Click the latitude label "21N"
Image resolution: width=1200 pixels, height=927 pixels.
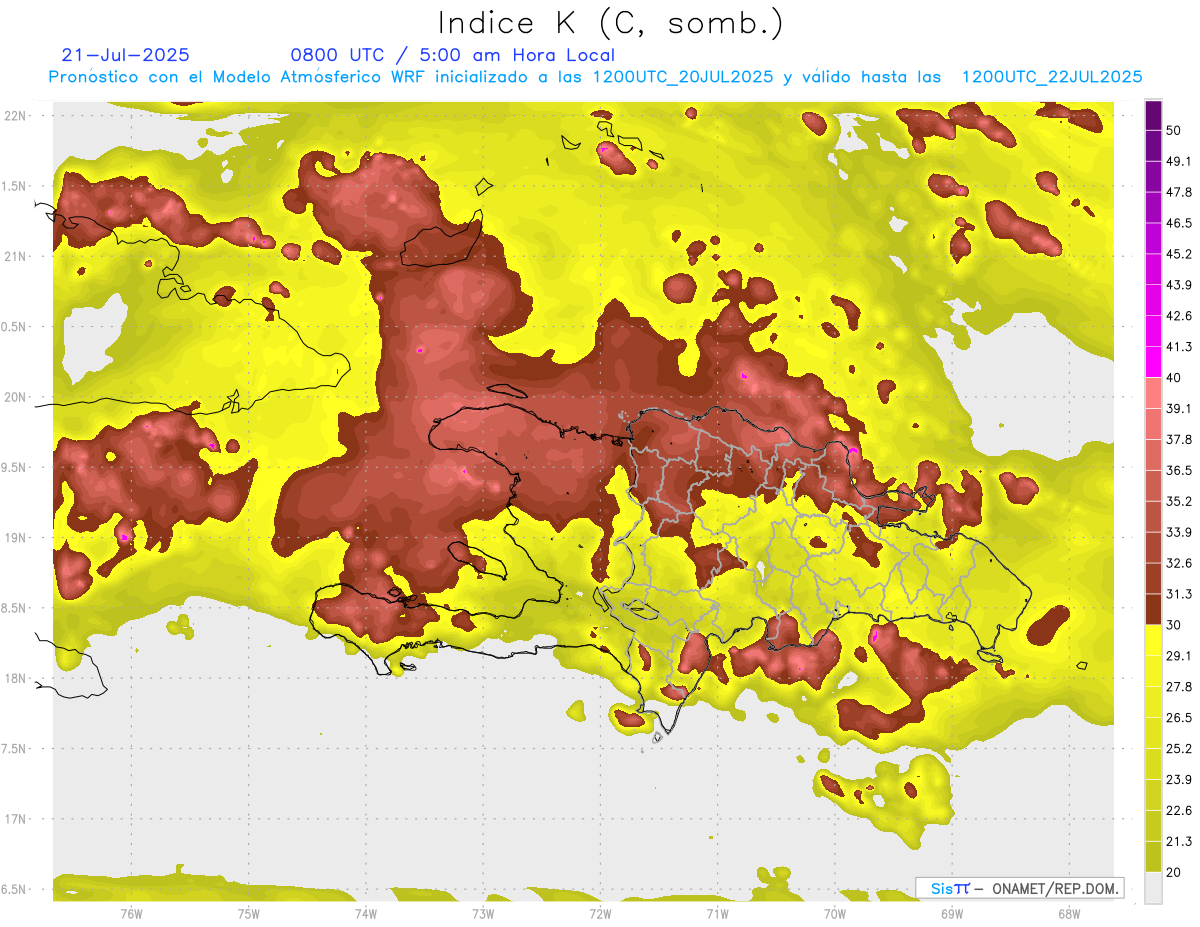pyautogui.click(x=15, y=256)
